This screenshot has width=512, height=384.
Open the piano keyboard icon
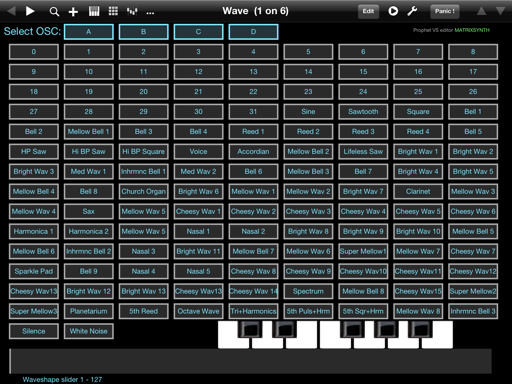94,11
